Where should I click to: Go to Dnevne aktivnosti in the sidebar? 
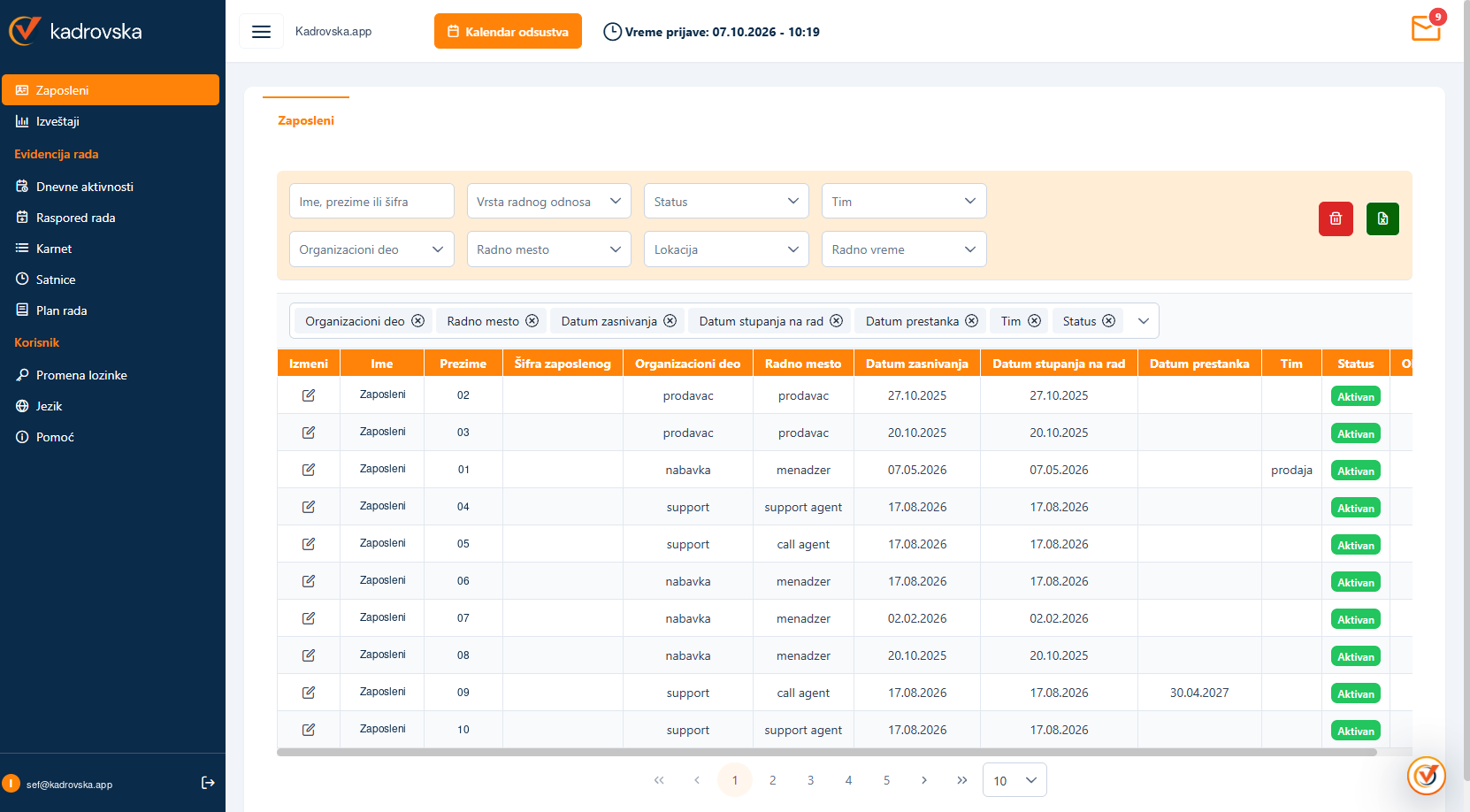click(111, 187)
